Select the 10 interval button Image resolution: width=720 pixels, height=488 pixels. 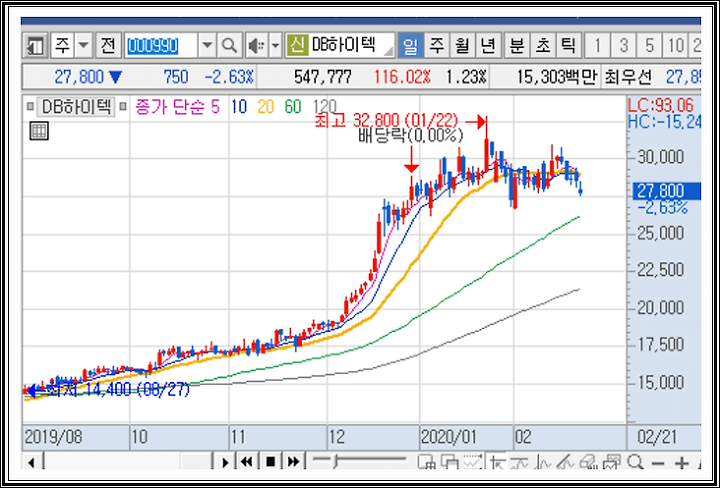tap(675, 45)
